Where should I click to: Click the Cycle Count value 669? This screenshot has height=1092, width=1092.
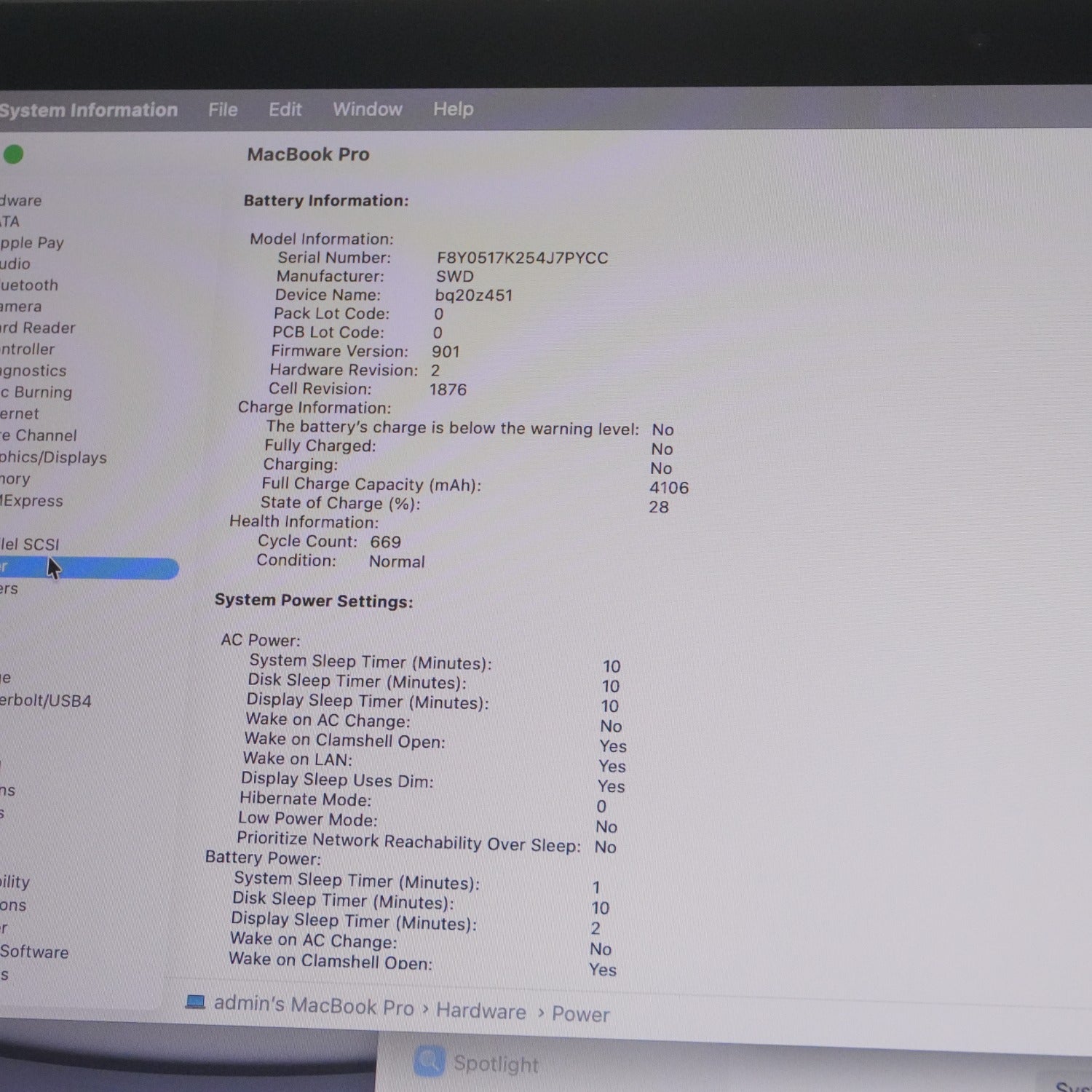[385, 542]
